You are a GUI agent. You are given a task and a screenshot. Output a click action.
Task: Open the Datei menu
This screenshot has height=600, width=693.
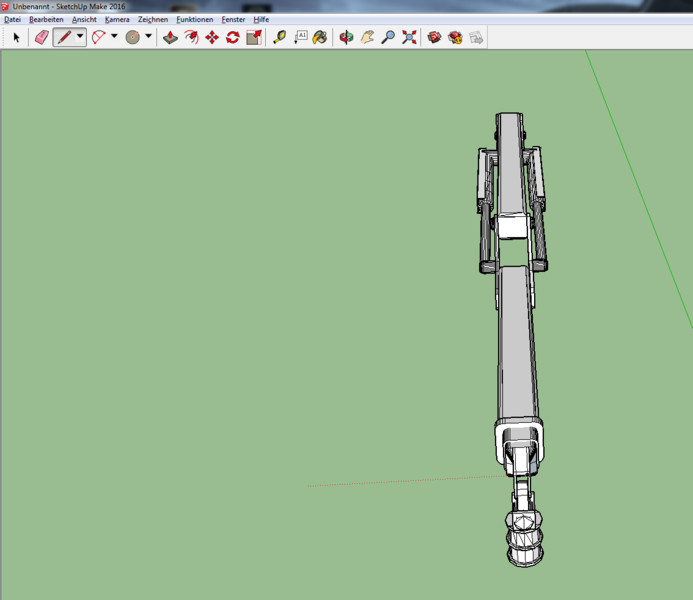(12, 19)
